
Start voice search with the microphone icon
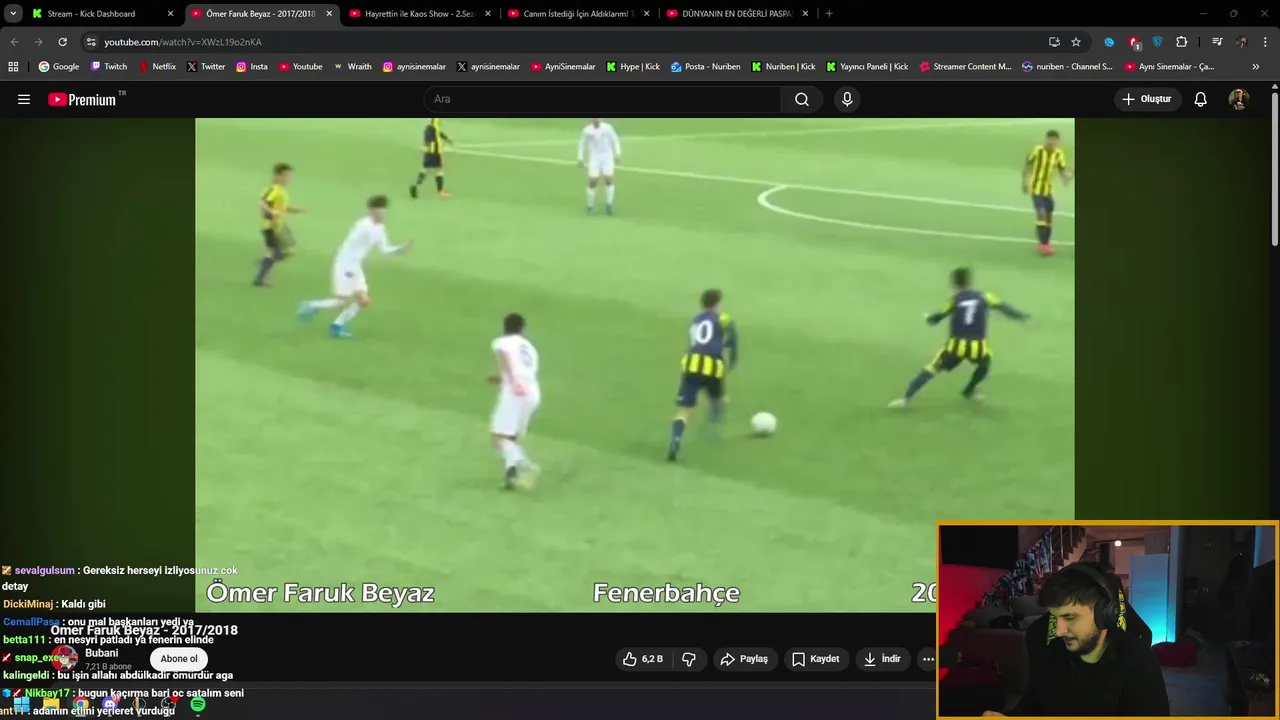pyautogui.click(x=847, y=99)
